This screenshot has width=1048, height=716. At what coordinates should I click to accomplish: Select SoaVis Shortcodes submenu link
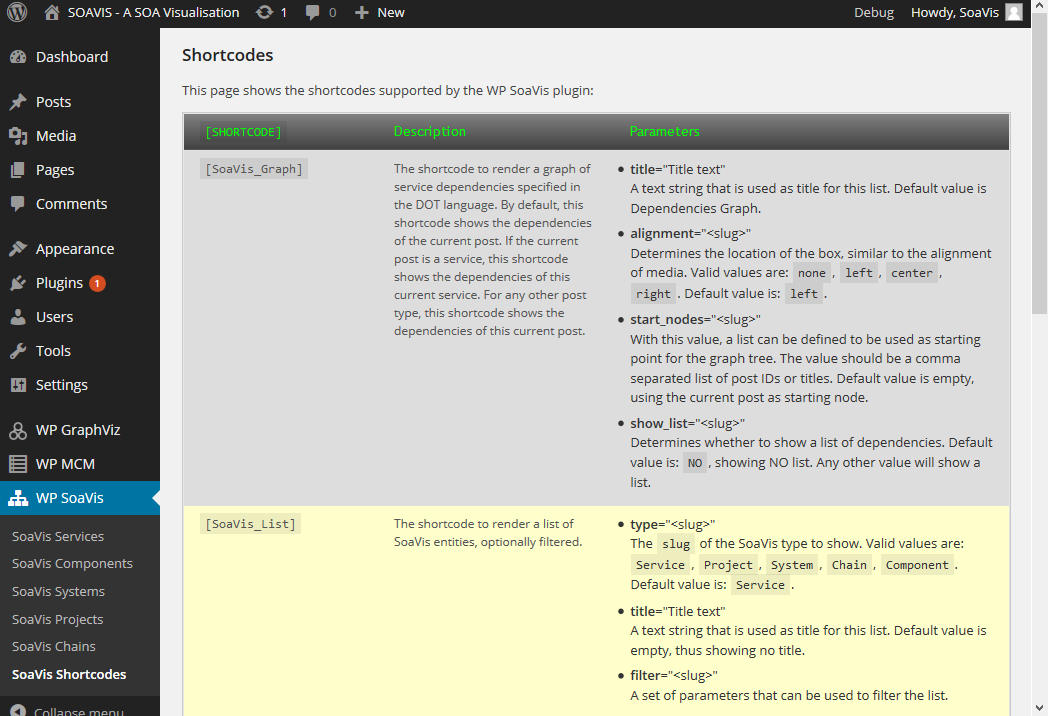point(69,675)
